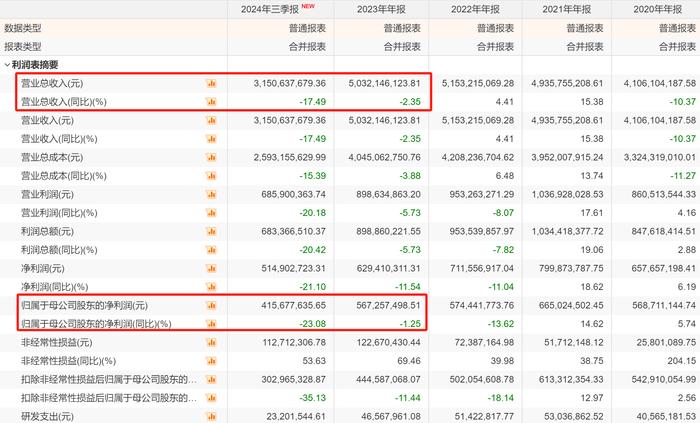Open chart icon for 非经常性损益(同比)(%) row
This screenshot has width=700, height=423.
[x=211, y=361]
